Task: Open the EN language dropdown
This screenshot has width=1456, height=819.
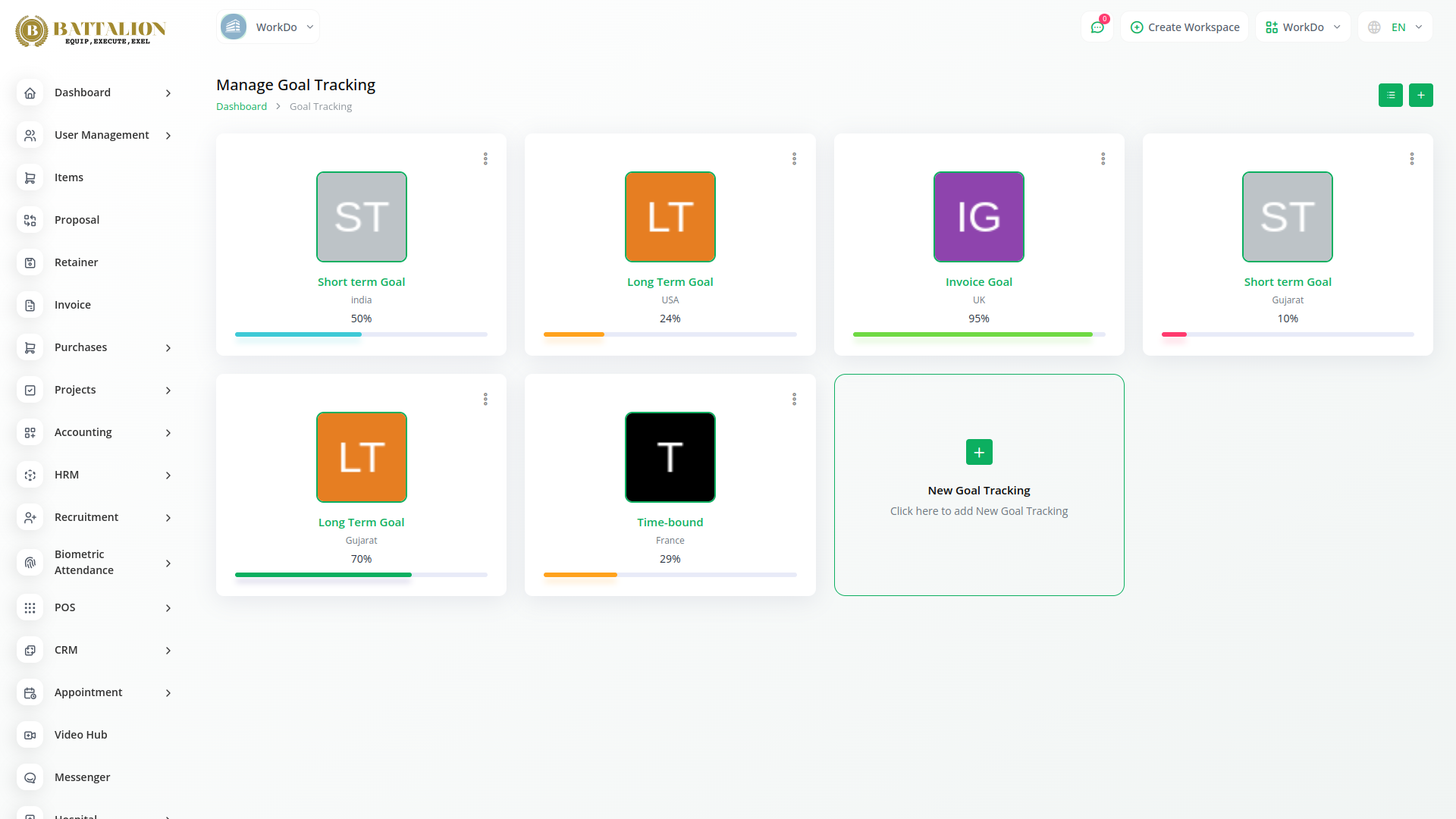Action: point(1395,27)
